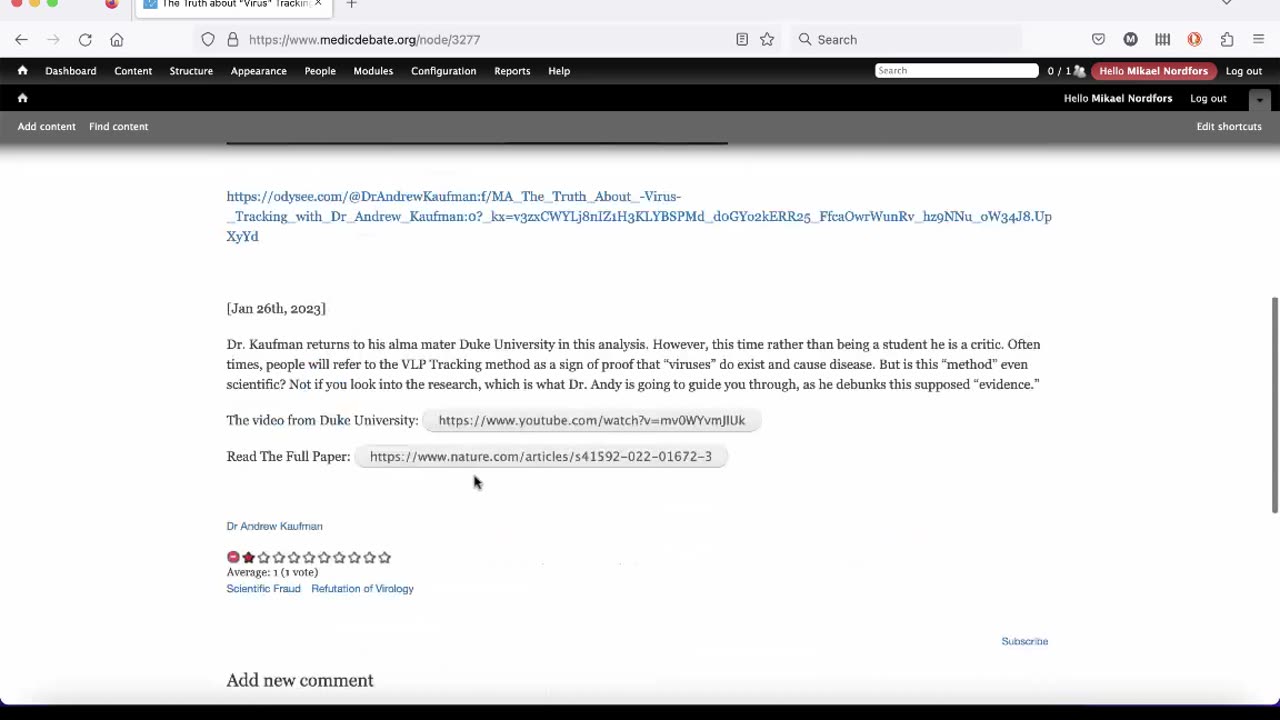The width and height of the screenshot is (1280, 720).
Task: Open the Refutation of Virology tag
Action: 362,589
